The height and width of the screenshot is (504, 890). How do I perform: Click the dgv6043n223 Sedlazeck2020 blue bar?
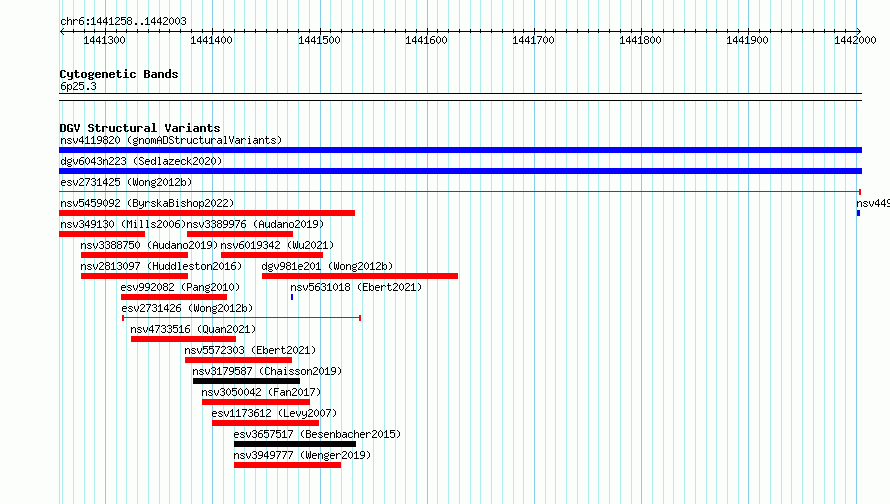(460, 171)
